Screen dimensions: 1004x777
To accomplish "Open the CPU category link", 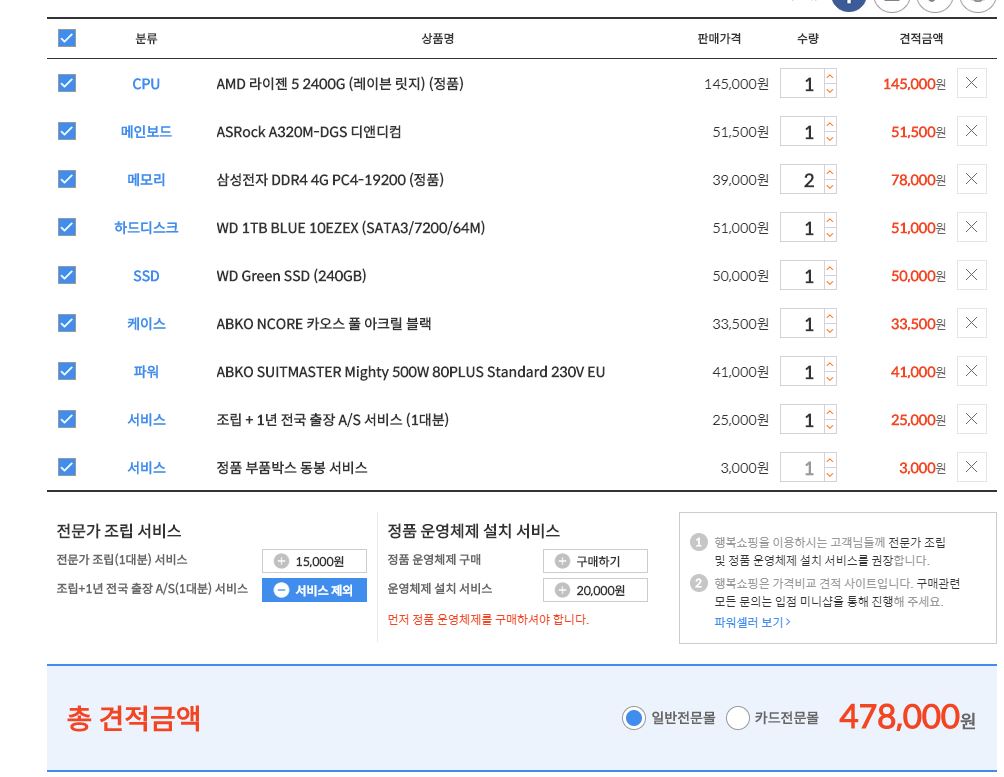I will 146,84.
